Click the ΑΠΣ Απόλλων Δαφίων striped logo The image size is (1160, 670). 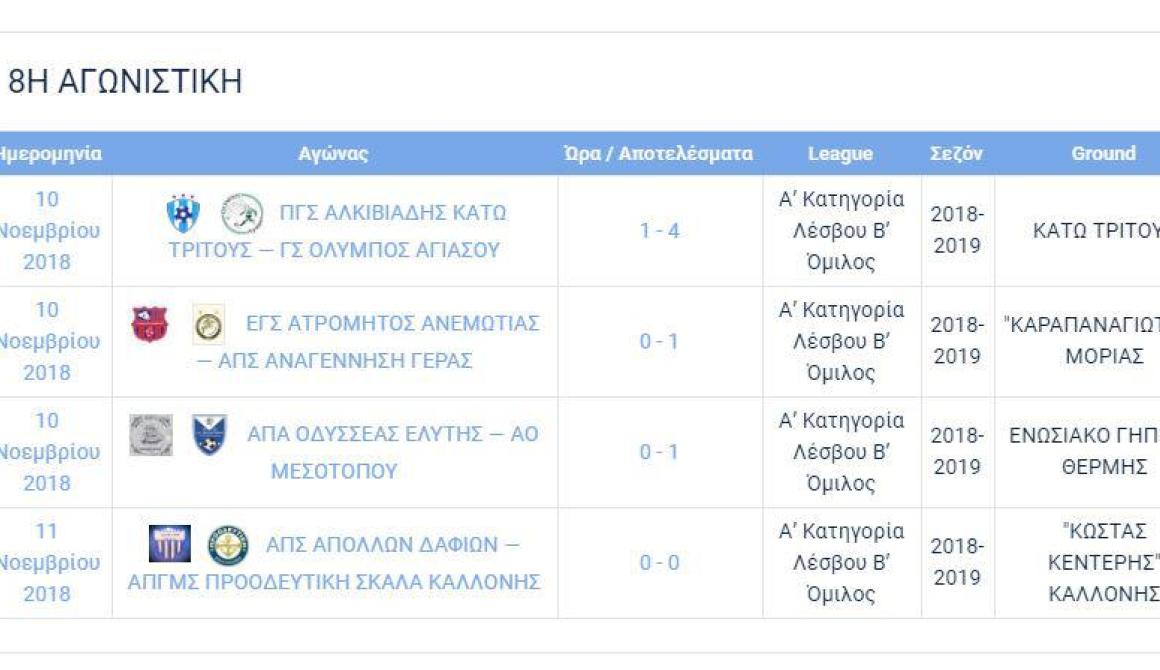click(x=169, y=544)
